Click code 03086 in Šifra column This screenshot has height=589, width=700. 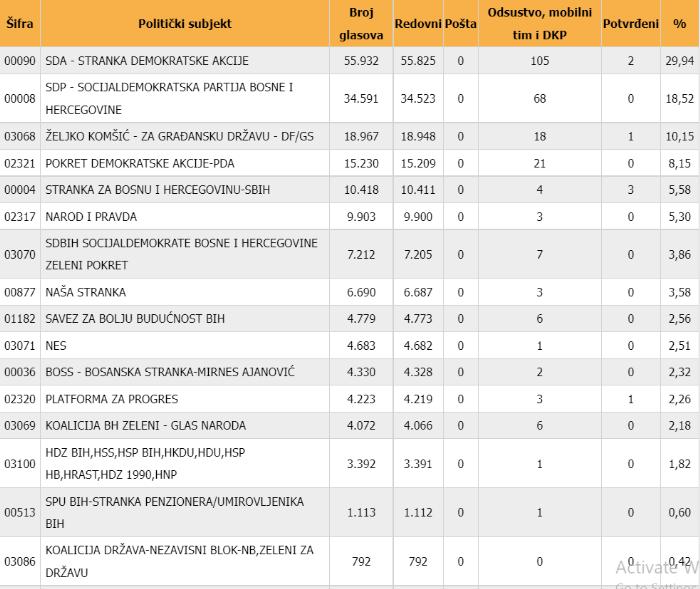coord(20,561)
